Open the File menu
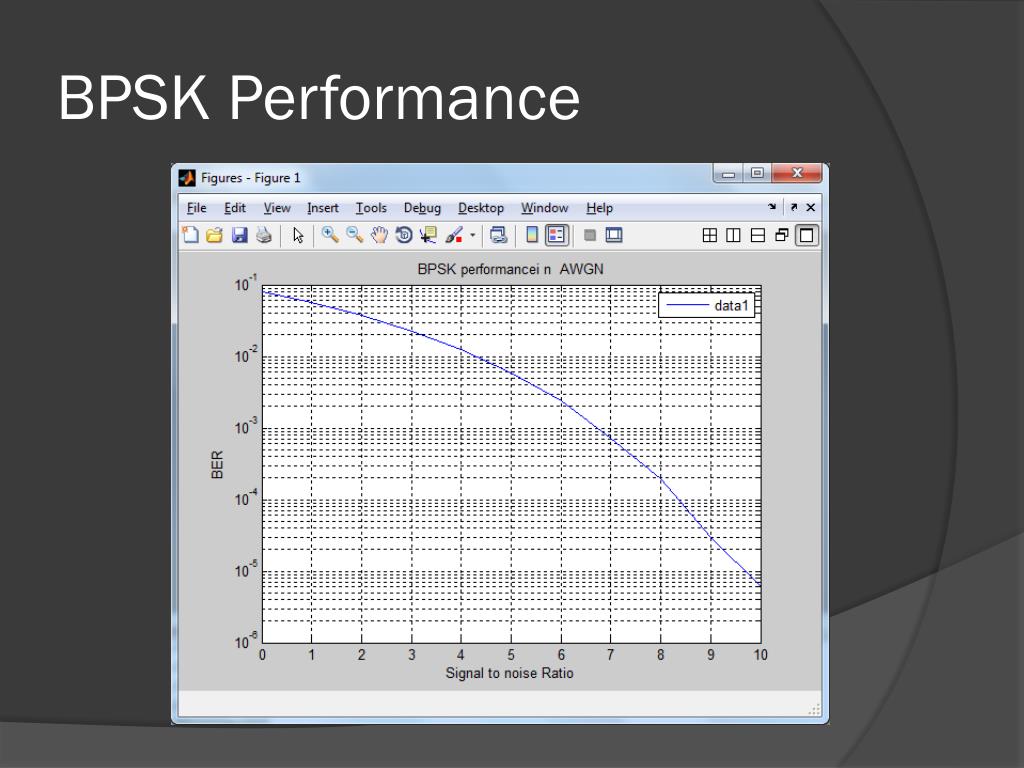The height and width of the screenshot is (768, 1024). pyautogui.click(x=197, y=208)
